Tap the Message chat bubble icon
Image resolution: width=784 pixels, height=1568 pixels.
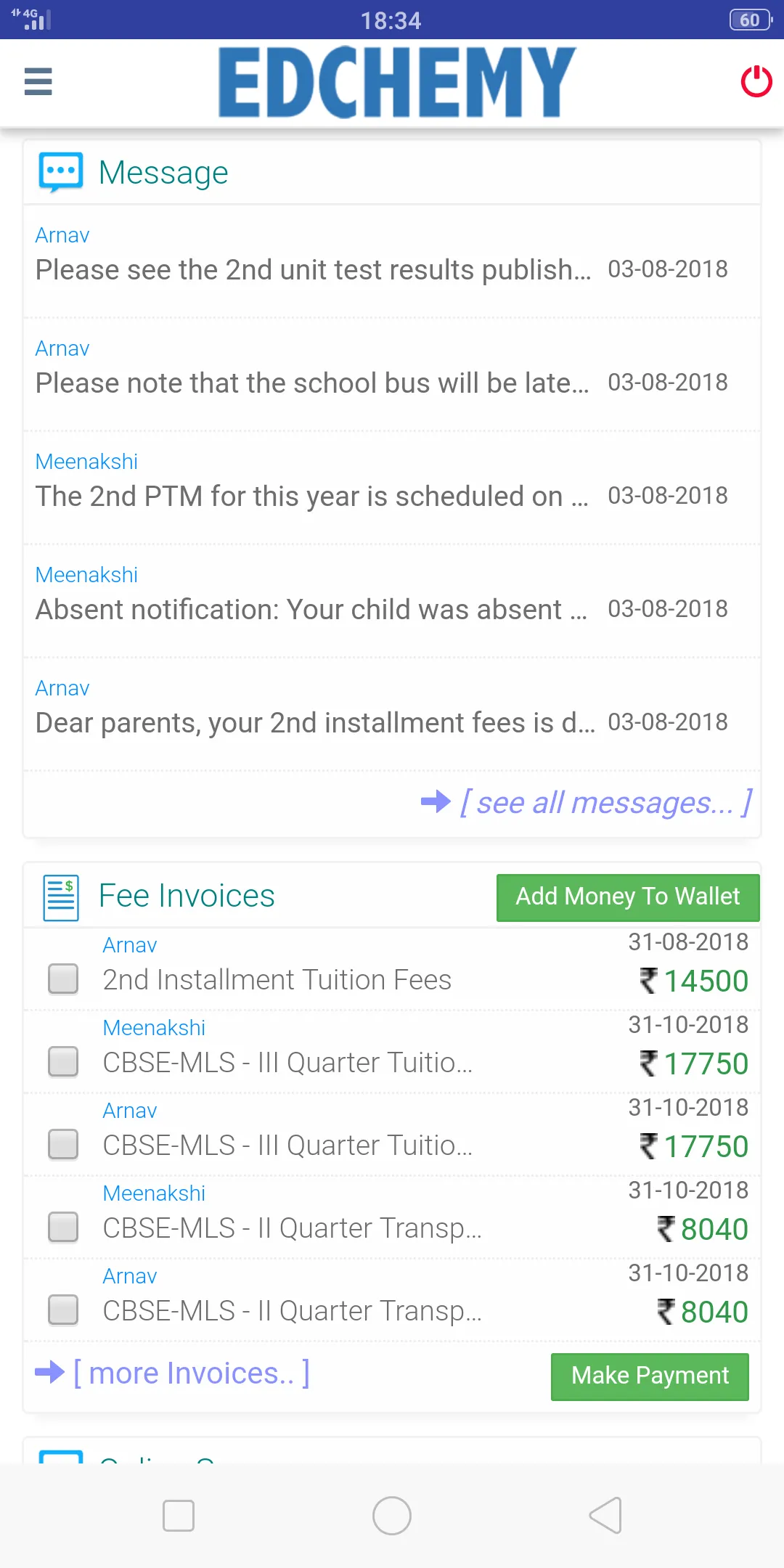tap(61, 172)
